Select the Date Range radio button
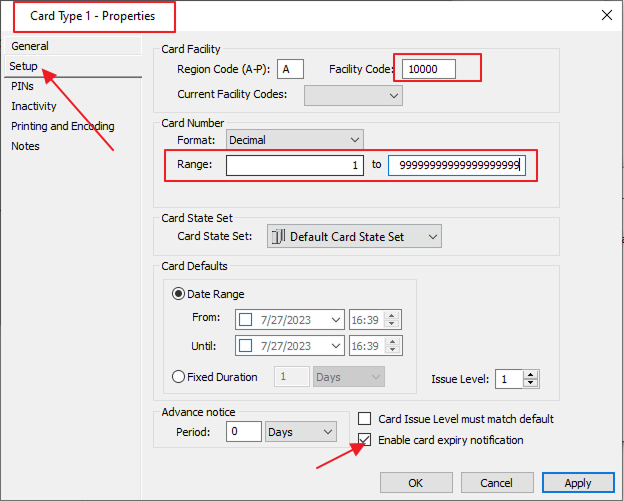This screenshot has height=501, width=624. 179,294
